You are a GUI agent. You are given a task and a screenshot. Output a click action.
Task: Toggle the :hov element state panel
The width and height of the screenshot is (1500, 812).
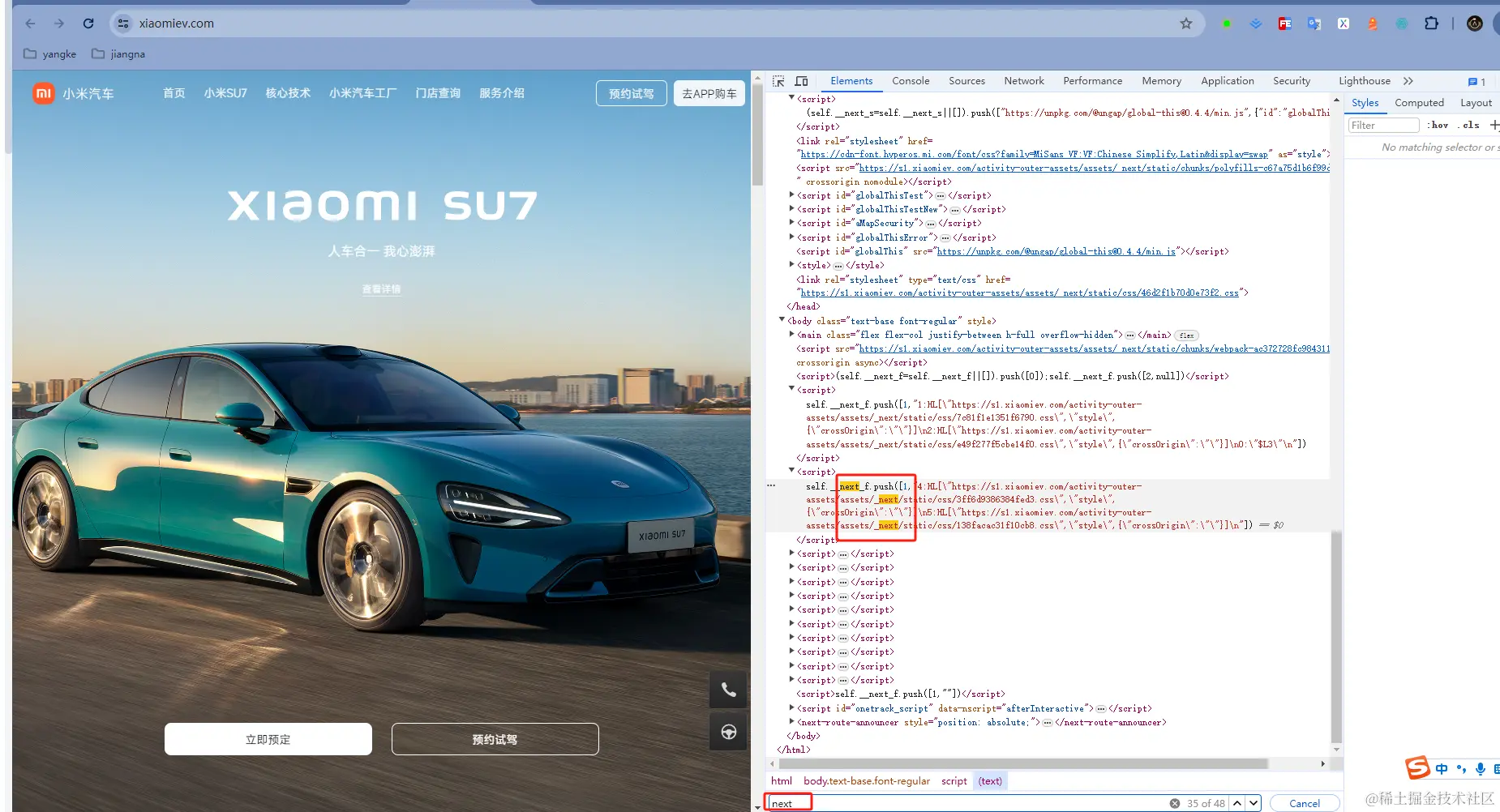pyautogui.click(x=1438, y=125)
